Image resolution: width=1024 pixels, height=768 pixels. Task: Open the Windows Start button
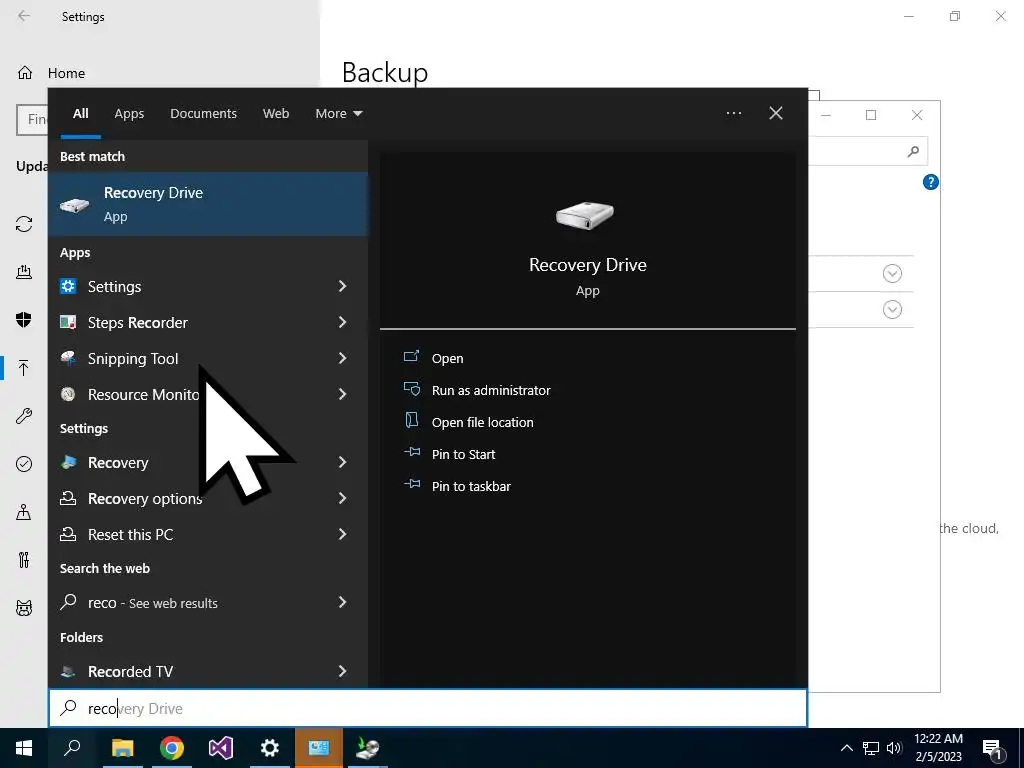coord(24,748)
